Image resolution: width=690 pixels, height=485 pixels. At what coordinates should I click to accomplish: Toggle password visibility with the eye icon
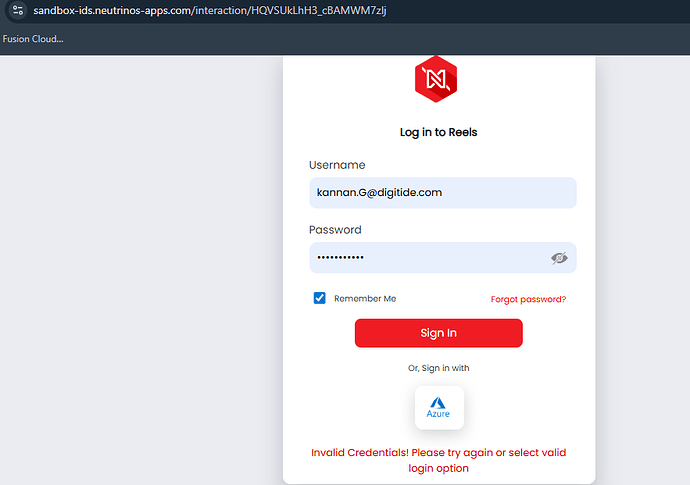coord(559,258)
